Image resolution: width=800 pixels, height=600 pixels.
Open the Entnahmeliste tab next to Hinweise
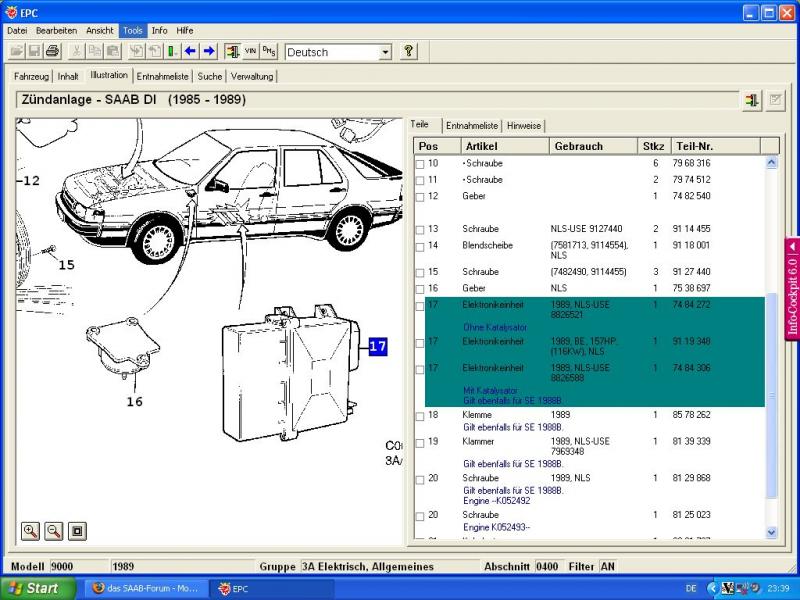click(x=472, y=126)
